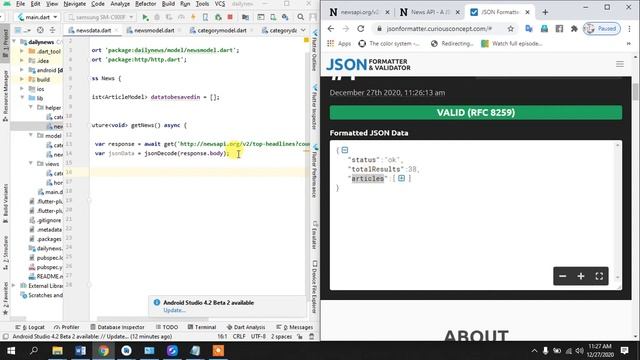
Task: Open Windows Start menu
Action: (x=11, y=351)
